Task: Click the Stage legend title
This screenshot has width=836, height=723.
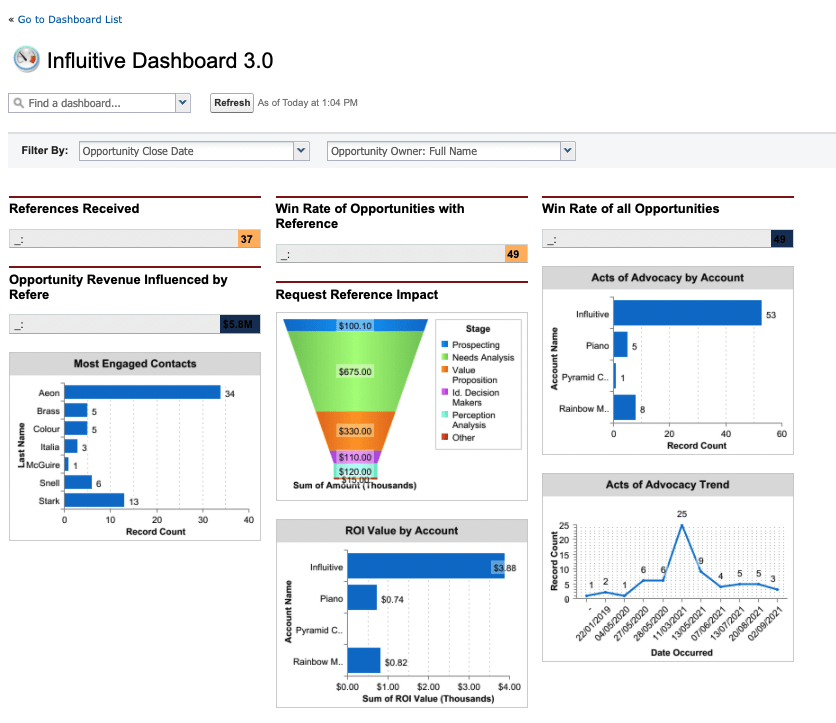Action: click(x=478, y=329)
